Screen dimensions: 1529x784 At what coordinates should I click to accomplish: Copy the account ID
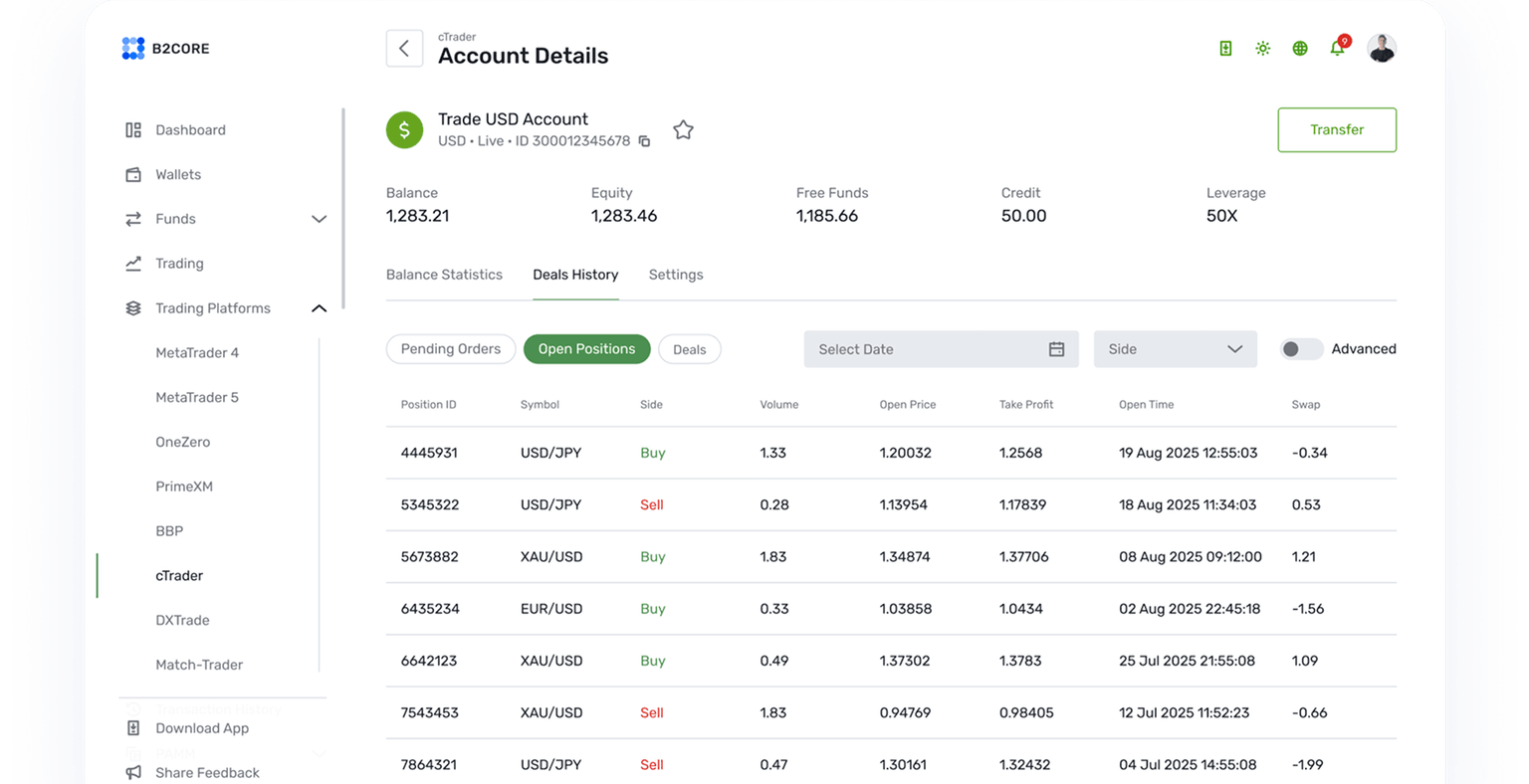[644, 141]
